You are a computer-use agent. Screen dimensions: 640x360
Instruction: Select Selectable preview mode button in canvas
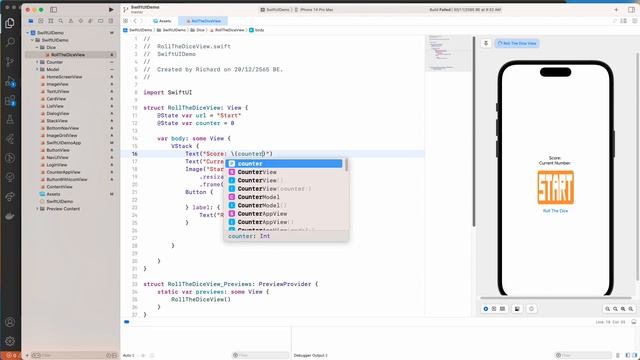(x=494, y=309)
